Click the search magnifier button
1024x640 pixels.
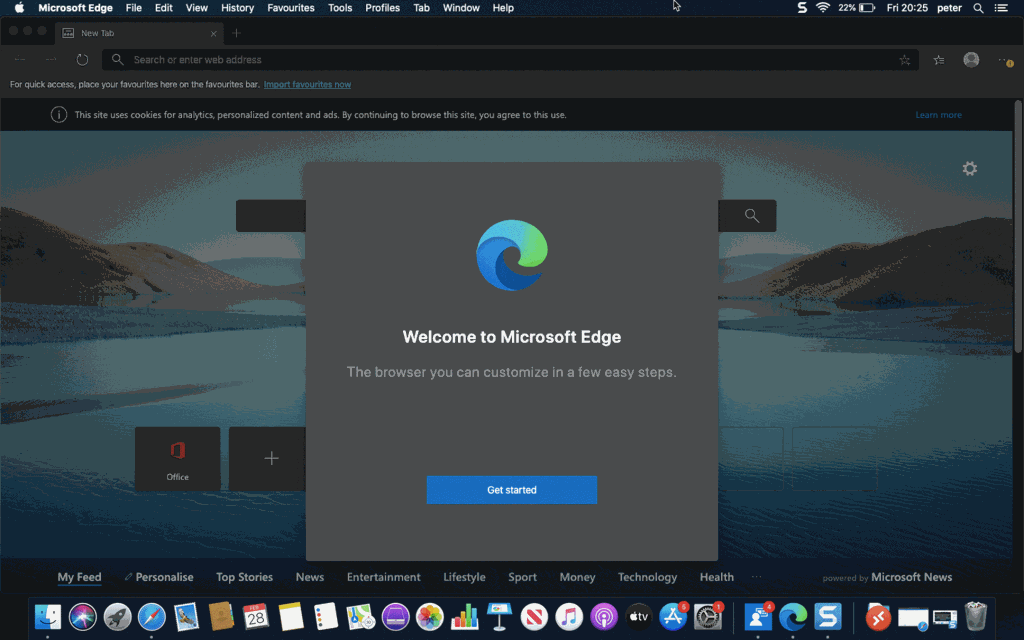coord(751,216)
